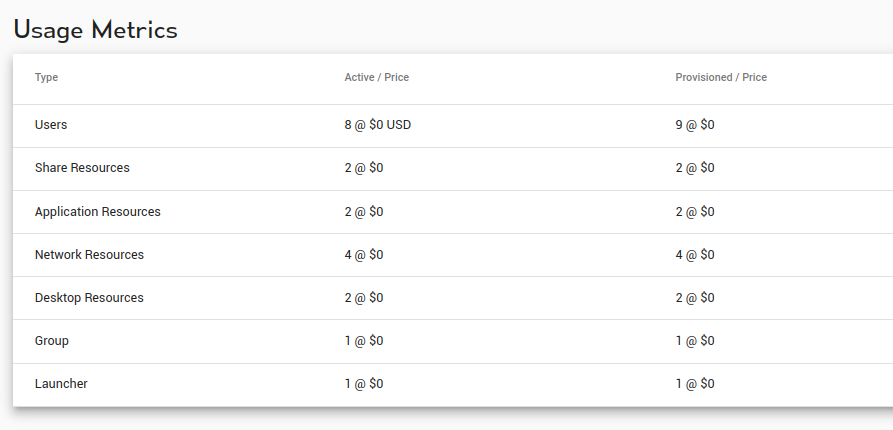Click the Network Resources active value 4 @ $0
Image resolution: width=893 pixels, height=430 pixels.
364,255
